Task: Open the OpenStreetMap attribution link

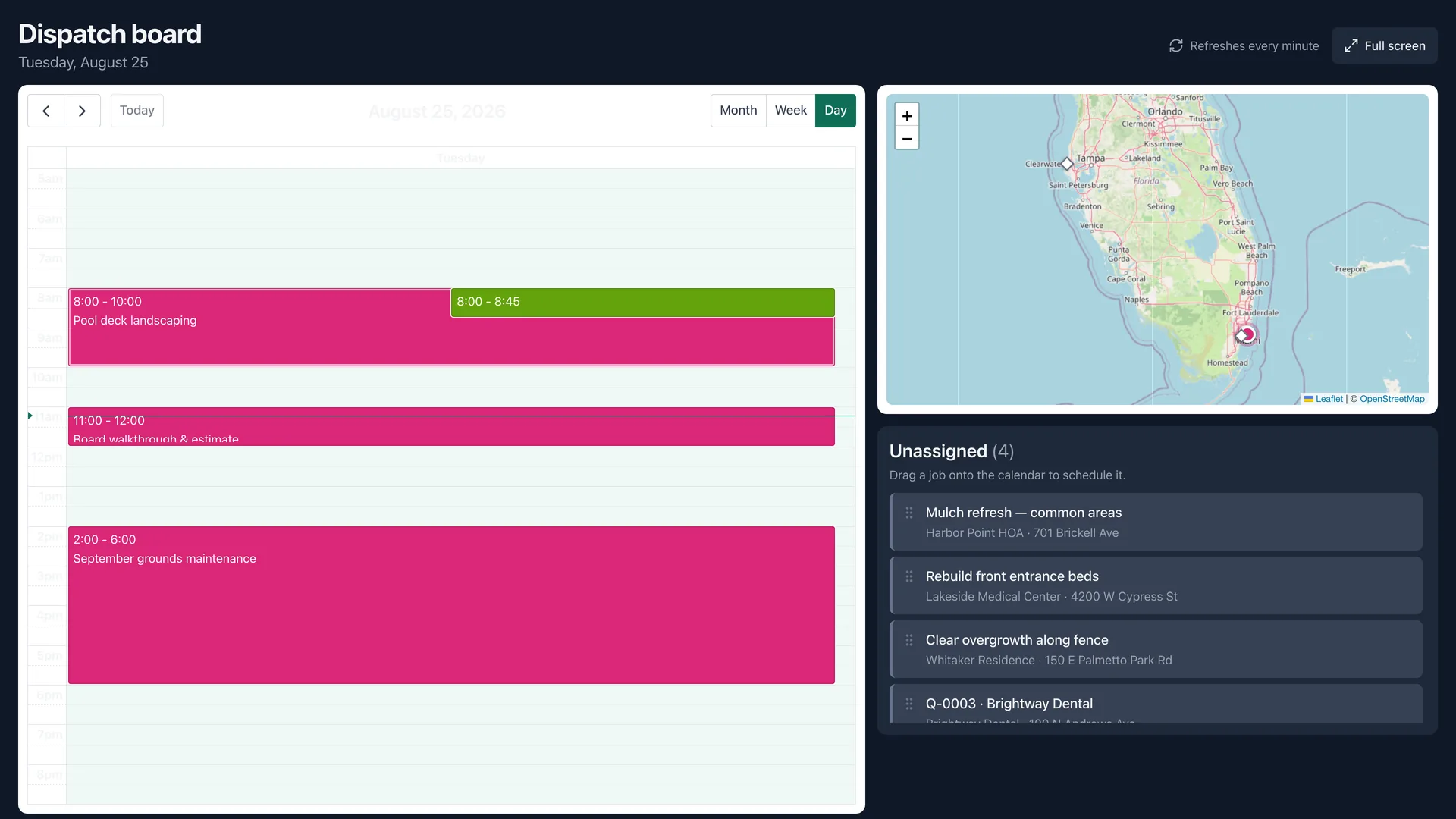Action: pos(1392,399)
